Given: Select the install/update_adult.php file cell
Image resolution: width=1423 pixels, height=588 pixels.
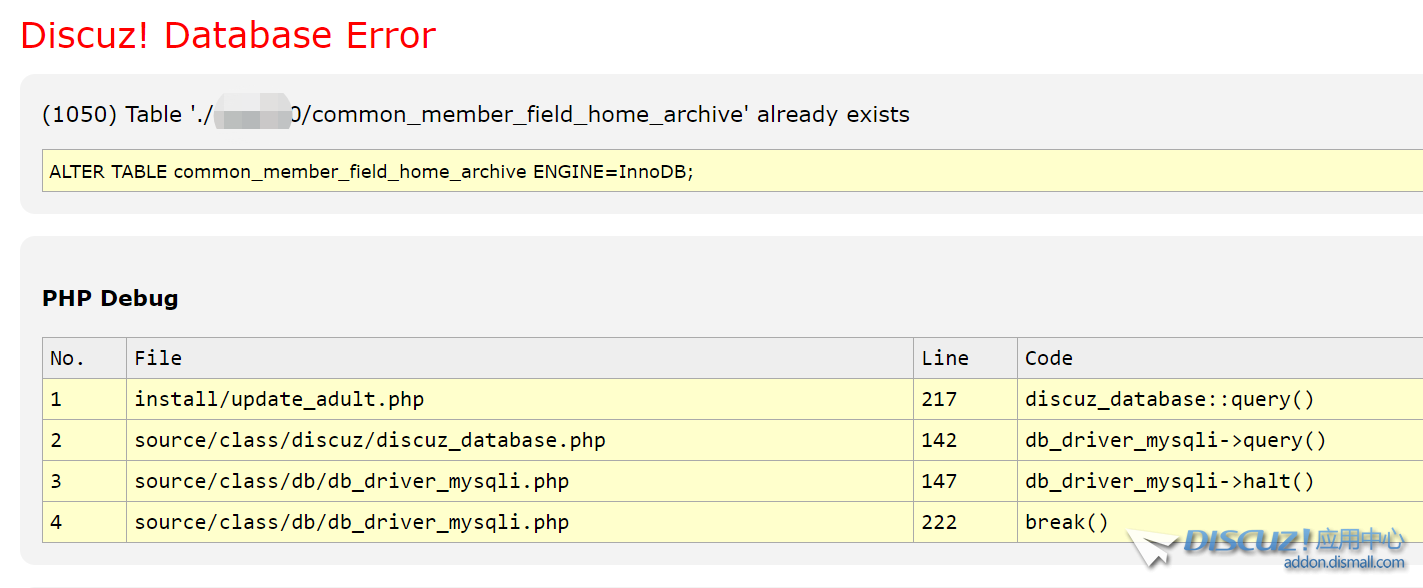Looking at the screenshot, I should 279,399.
